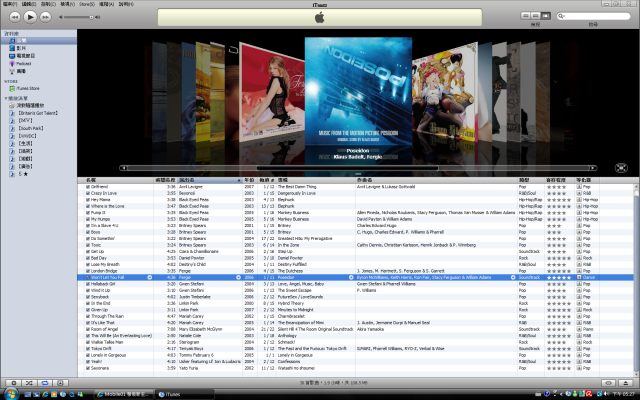Enter Cover Flow full screen mode
Screen dimensions: 640x400
pyautogui.click(x=621, y=168)
